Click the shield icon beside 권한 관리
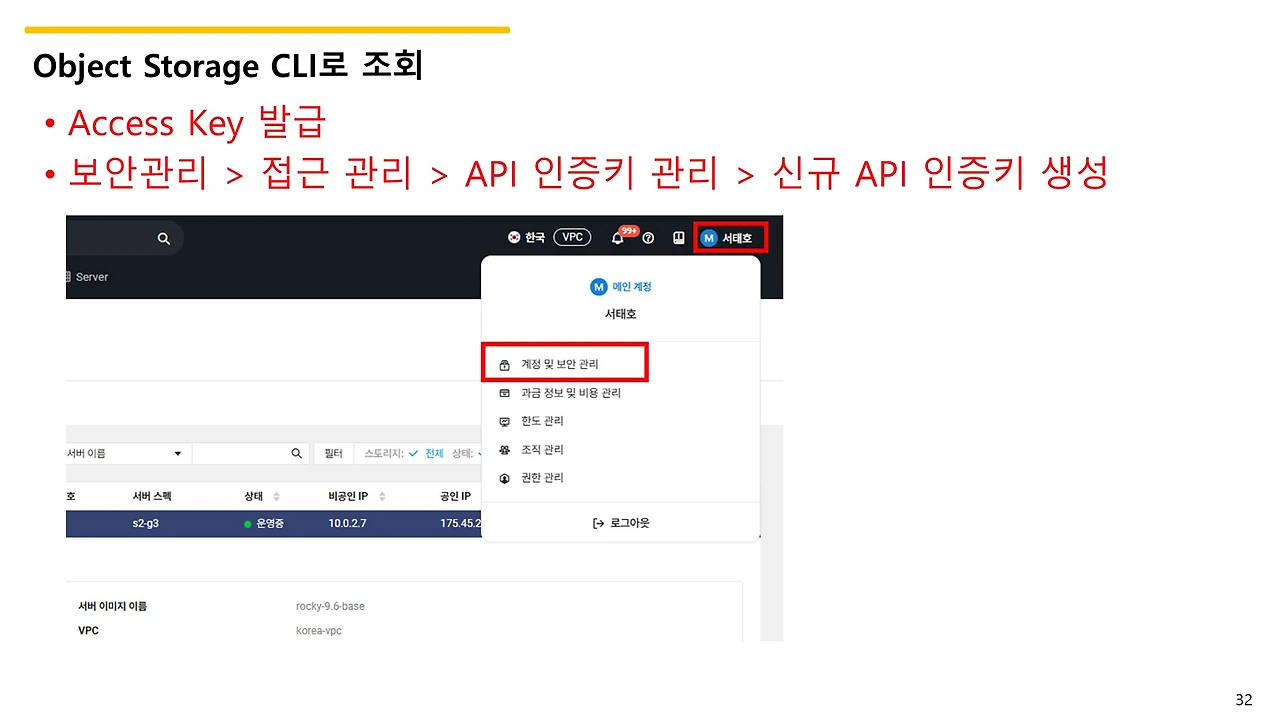This screenshot has width=1280, height=720. tap(504, 477)
